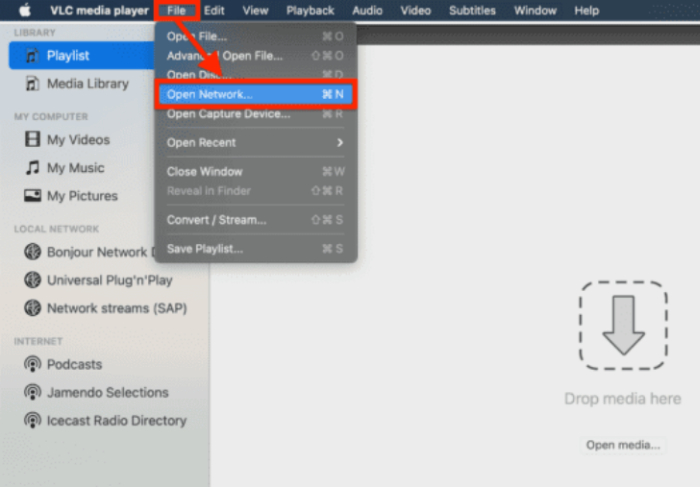Click the My Videos film icon
The height and width of the screenshot is (487, 700).
32,139
